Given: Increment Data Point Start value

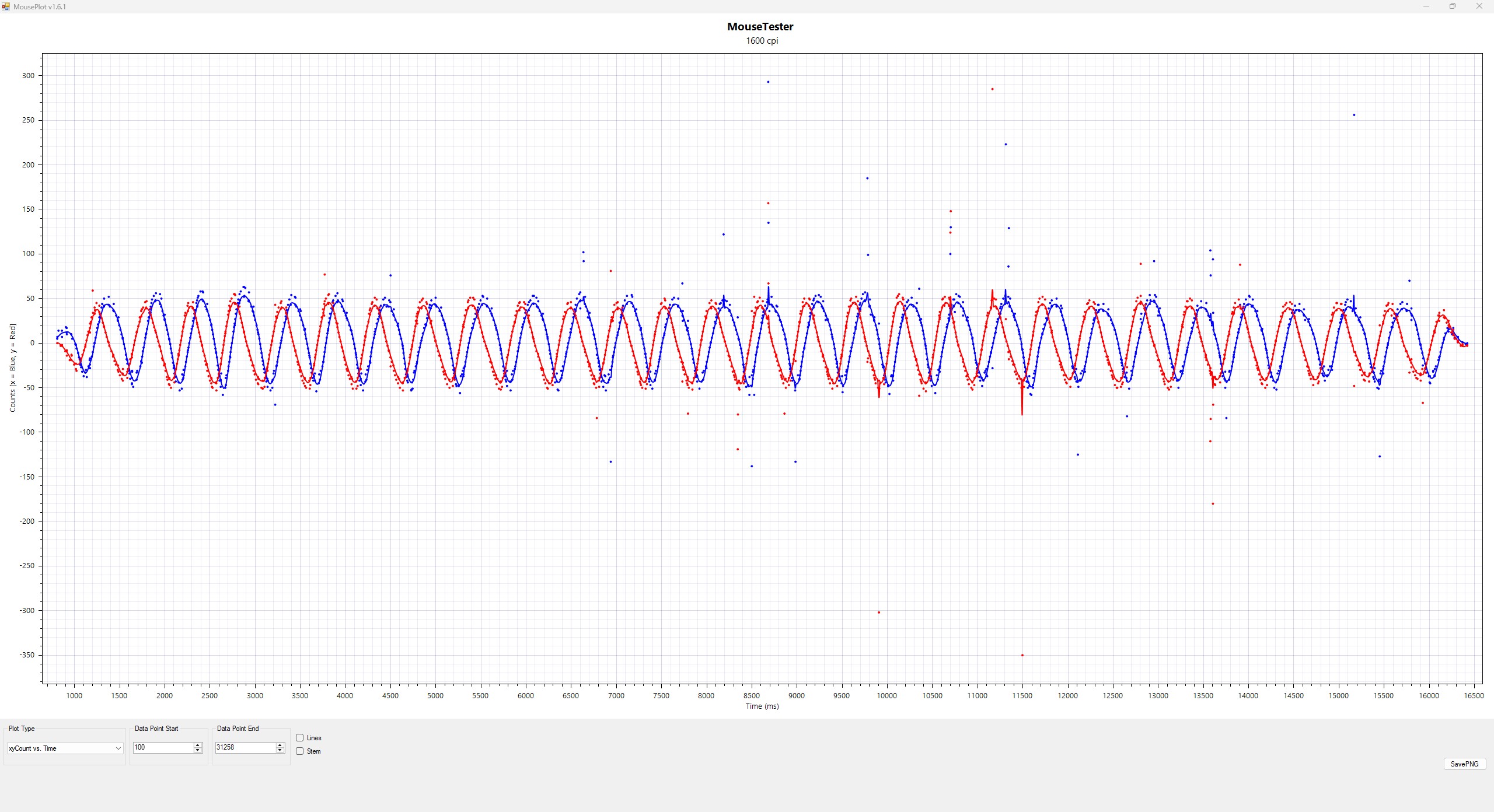Looking at the screenshot, I should coord(198,745).
